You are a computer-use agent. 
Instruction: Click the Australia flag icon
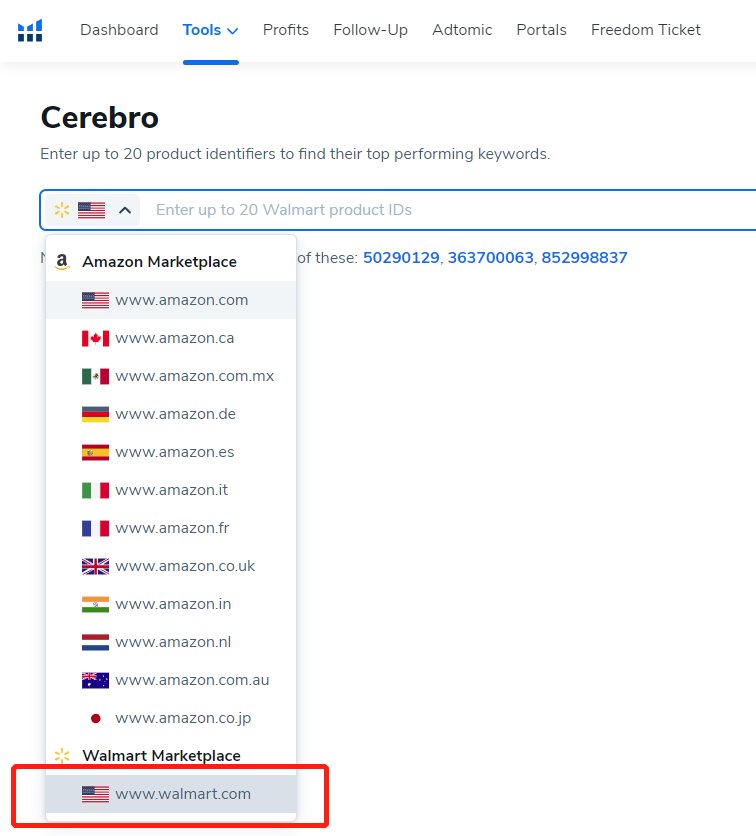(95, 680)
